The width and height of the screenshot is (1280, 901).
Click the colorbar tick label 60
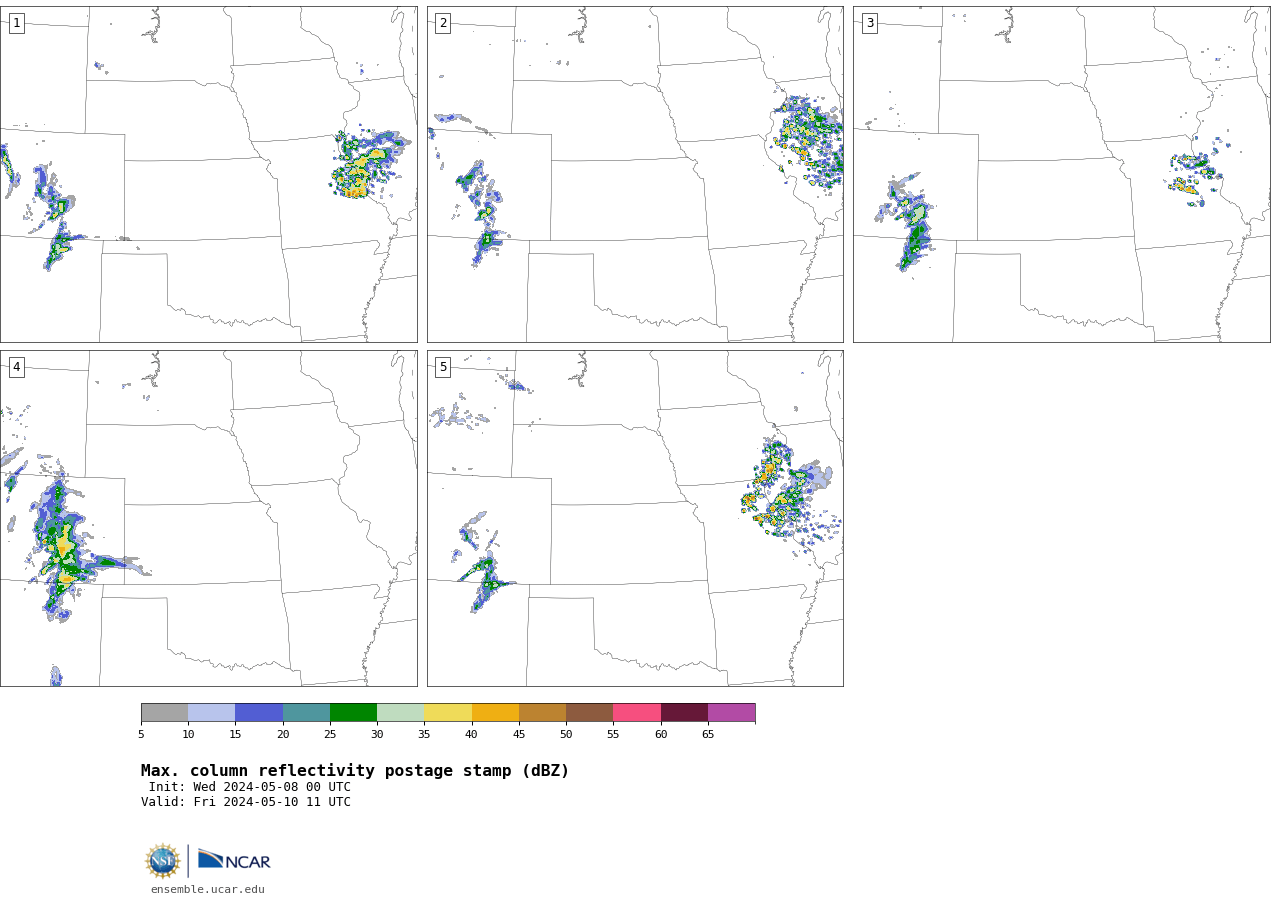661,735
